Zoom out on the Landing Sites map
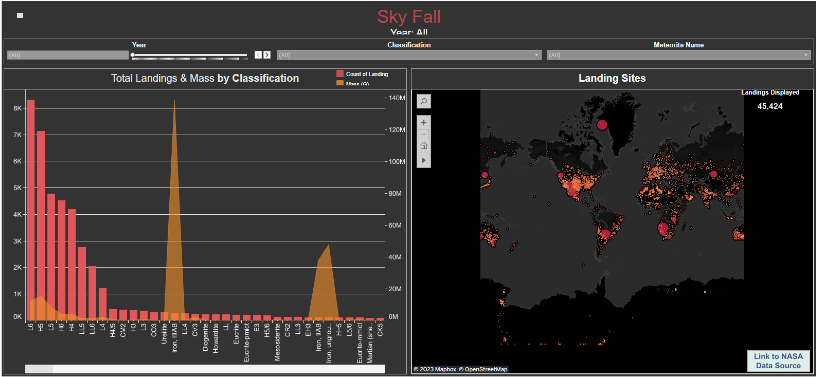Screen dimensions: 816x377 424,134
